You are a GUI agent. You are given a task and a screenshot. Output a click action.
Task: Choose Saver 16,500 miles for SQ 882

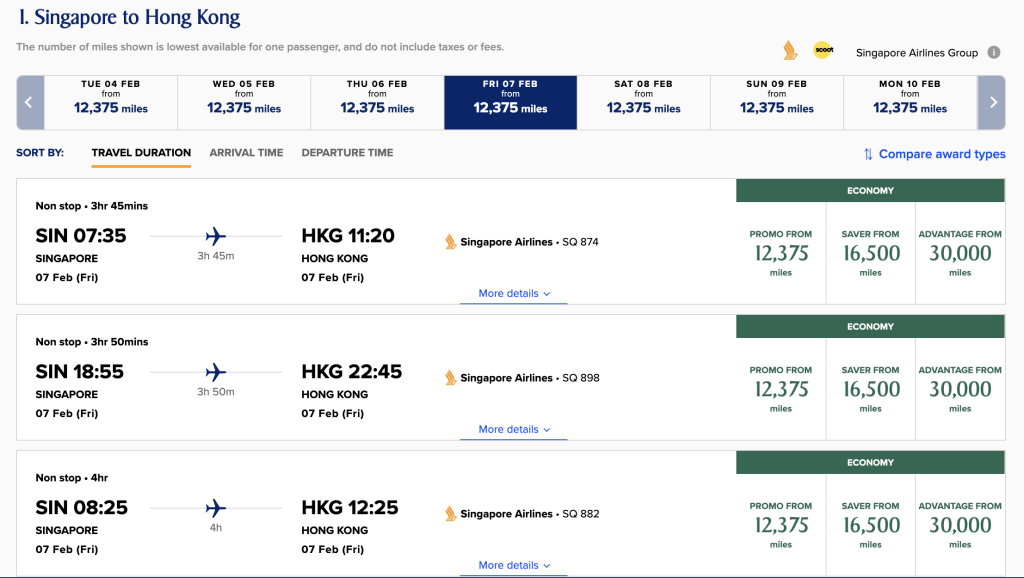tap(871, 525)
